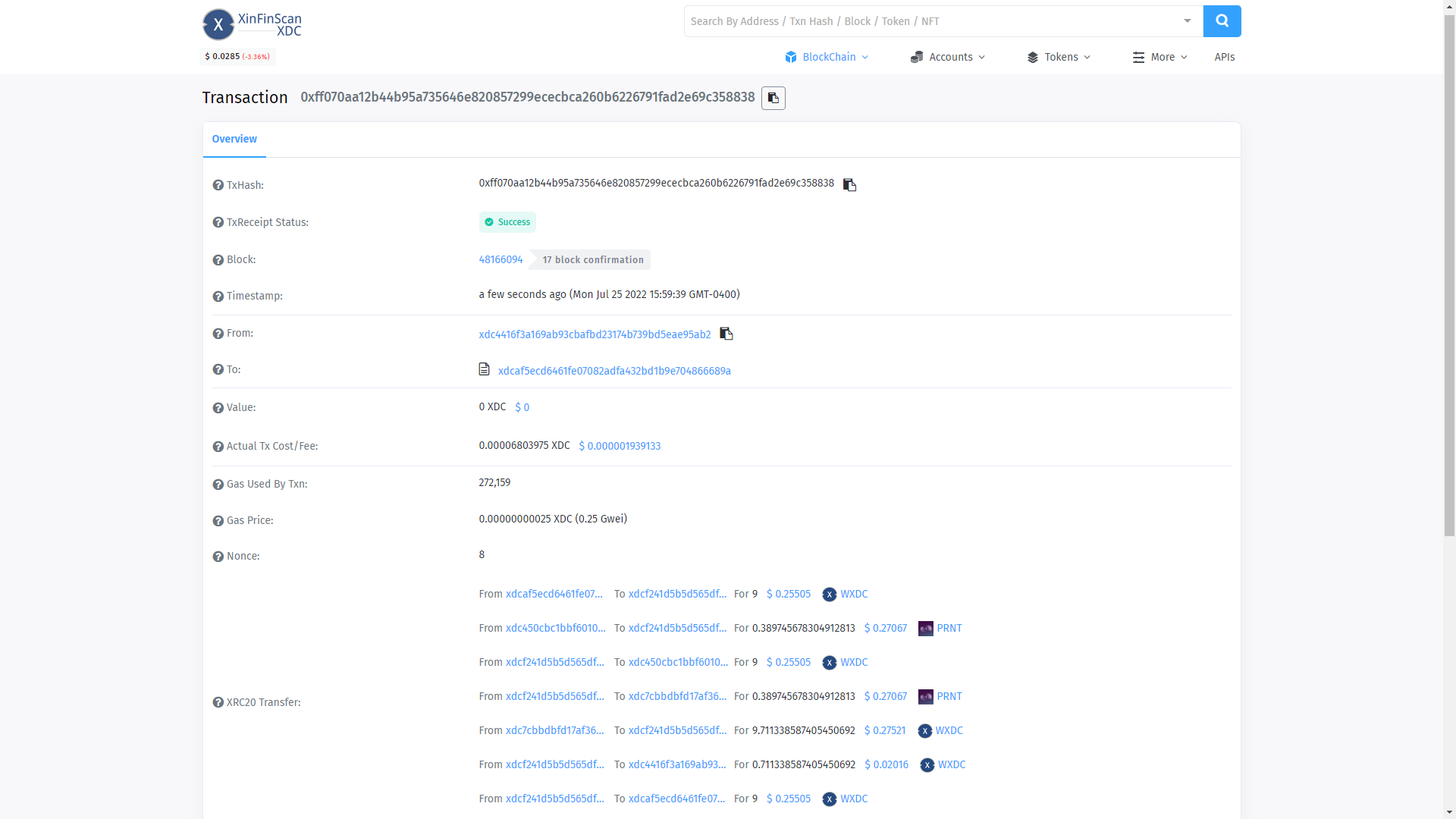This screenshot has width=1456, height=819.
Task: Select the Overview tab
Action: pyautogui.click(x=234, y=140)
